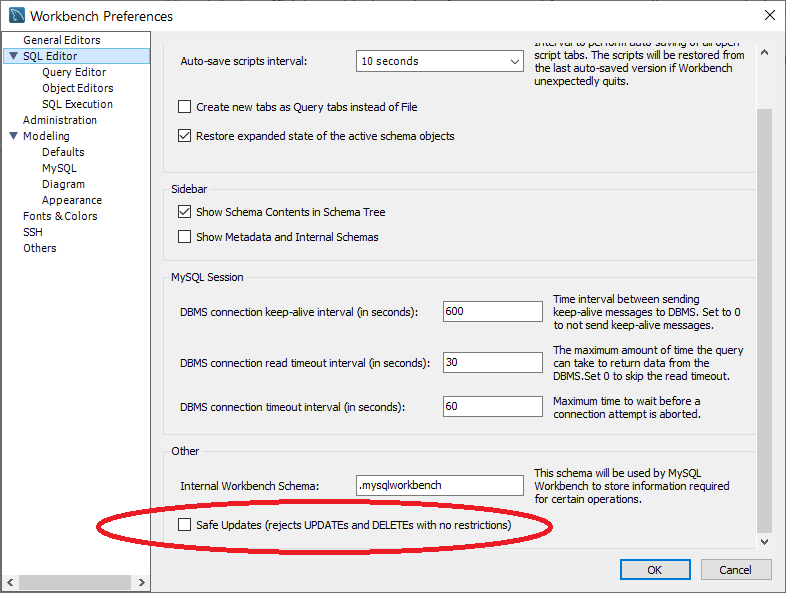Select SQL Execution in the tree
The width and height of the screenshot is (786, 593).
[77, 104]
